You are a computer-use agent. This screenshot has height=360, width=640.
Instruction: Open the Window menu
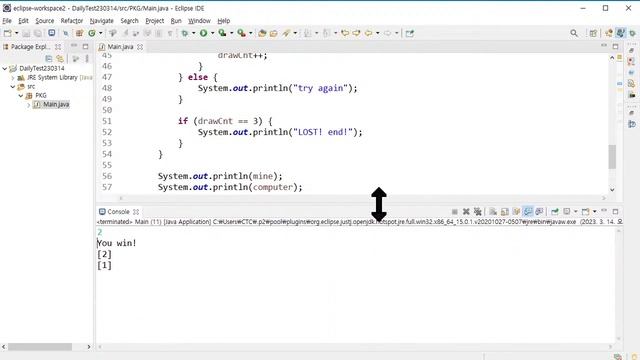coord(199,21)
